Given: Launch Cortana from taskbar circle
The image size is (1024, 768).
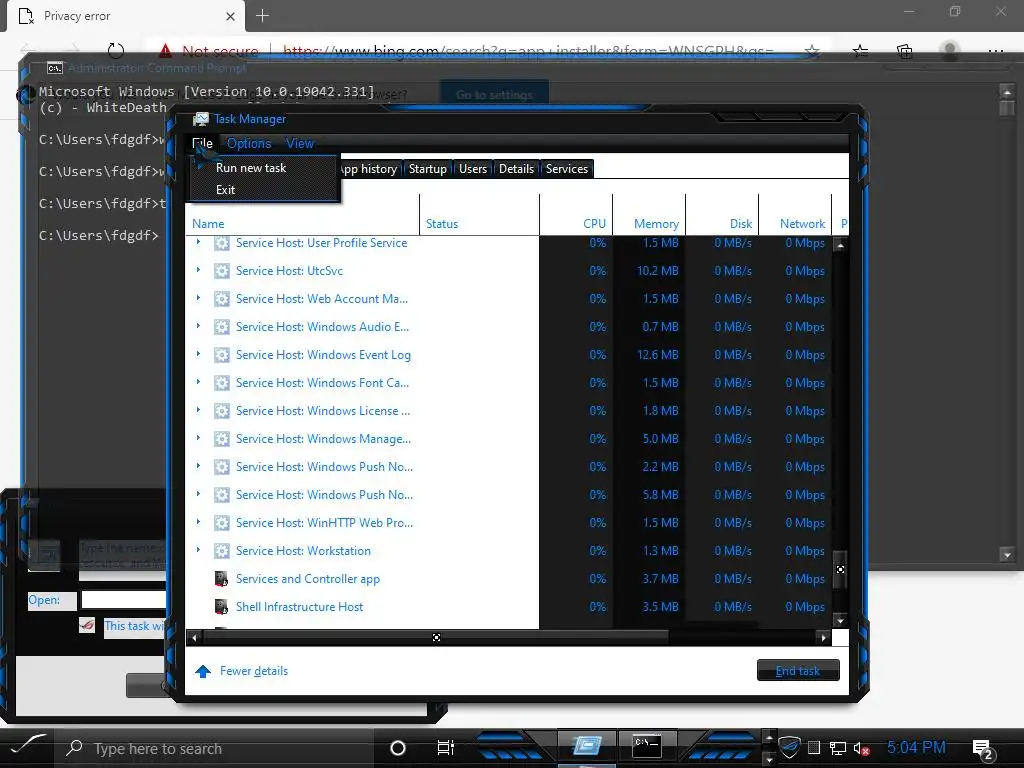Looking at the screenshot, I should tap(397, 748).
